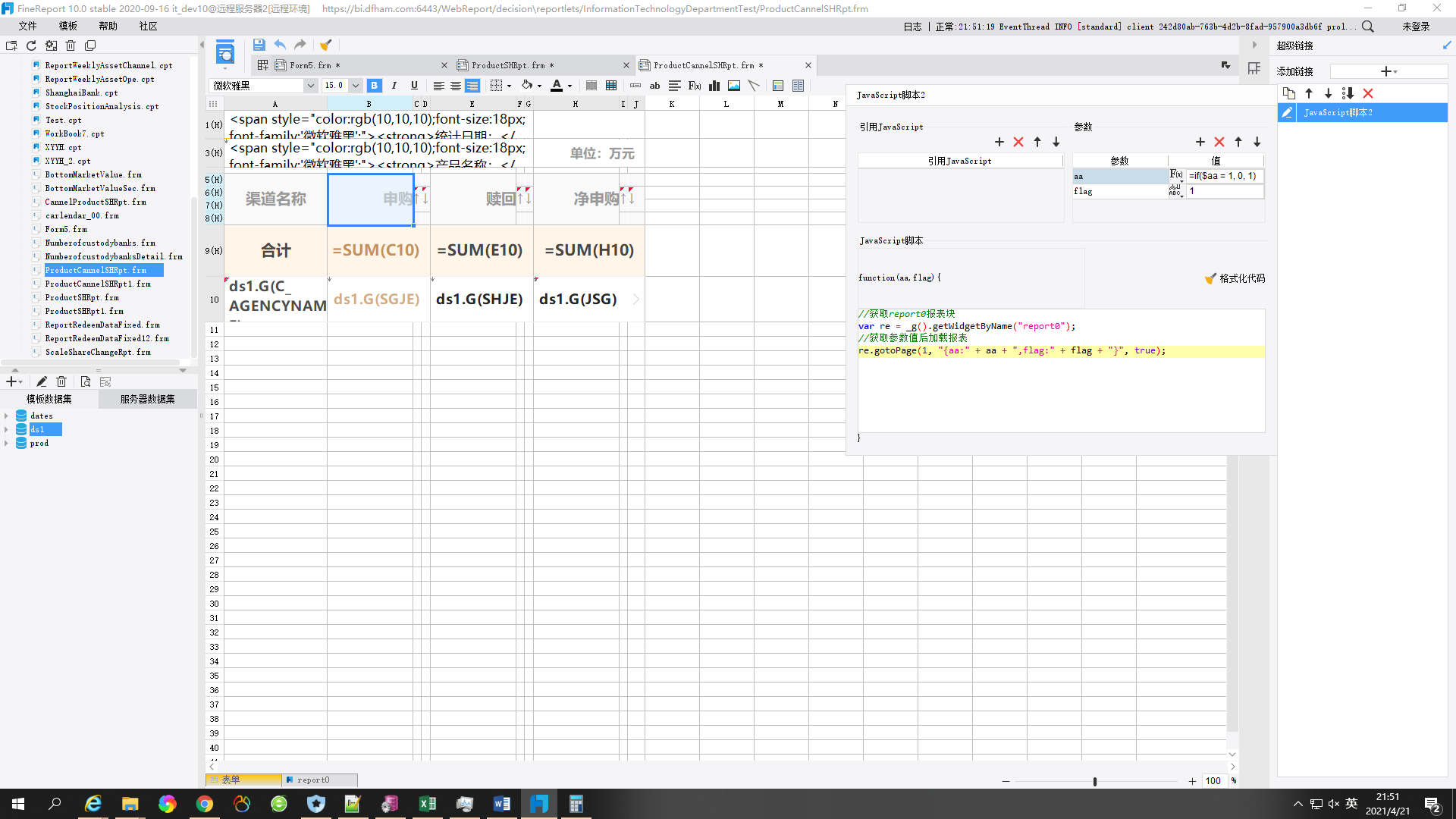The height and width of the screenshot is (819, 1456).
Task: Open the font size dropdown
Action: [x=355, y=86]
